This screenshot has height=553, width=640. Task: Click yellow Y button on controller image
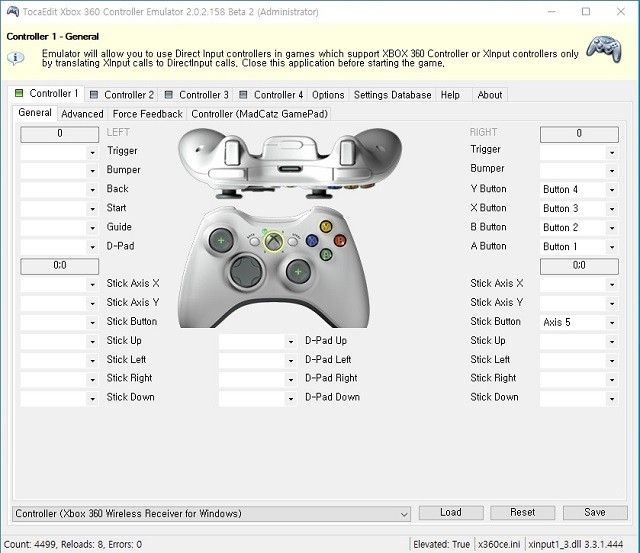pyautogui.click(x=326, y=226)
